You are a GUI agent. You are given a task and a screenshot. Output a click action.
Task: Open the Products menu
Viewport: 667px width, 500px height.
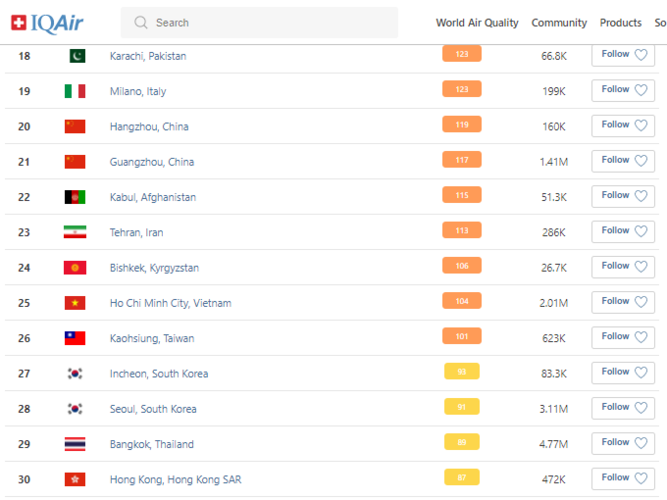(x=620, y=23)
